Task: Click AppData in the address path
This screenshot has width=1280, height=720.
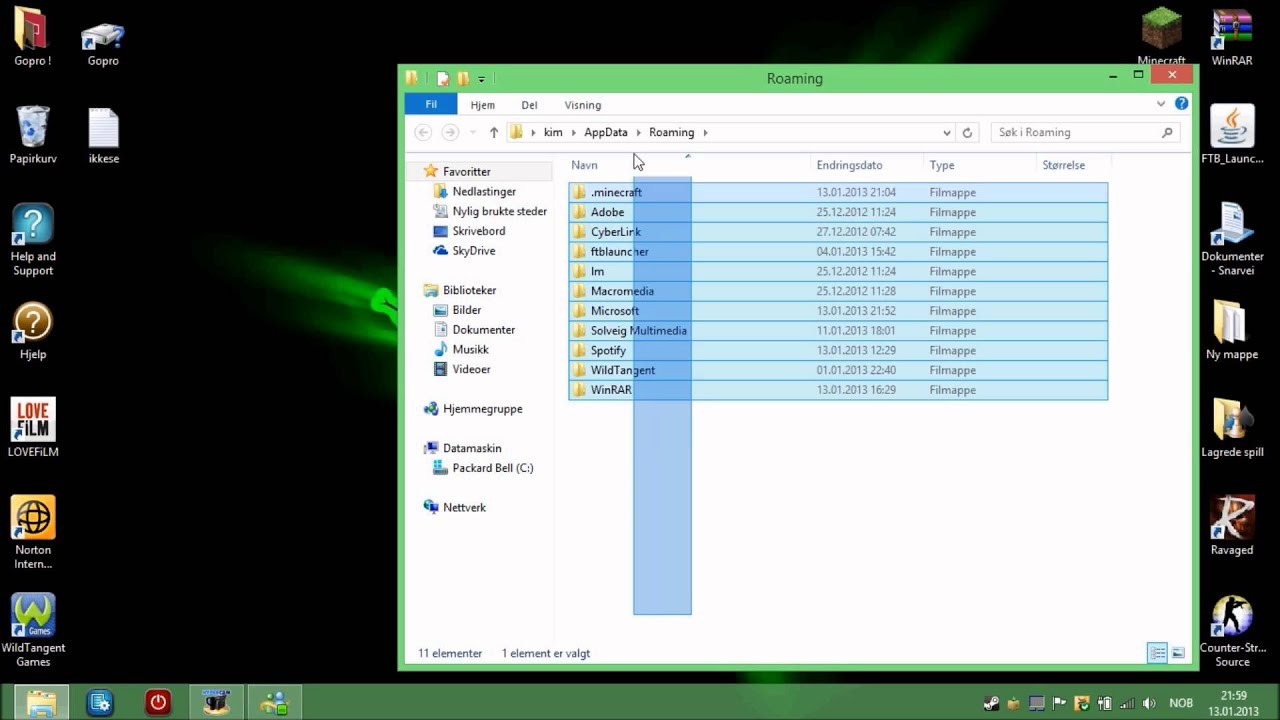Action: click(x=606, y=132)
